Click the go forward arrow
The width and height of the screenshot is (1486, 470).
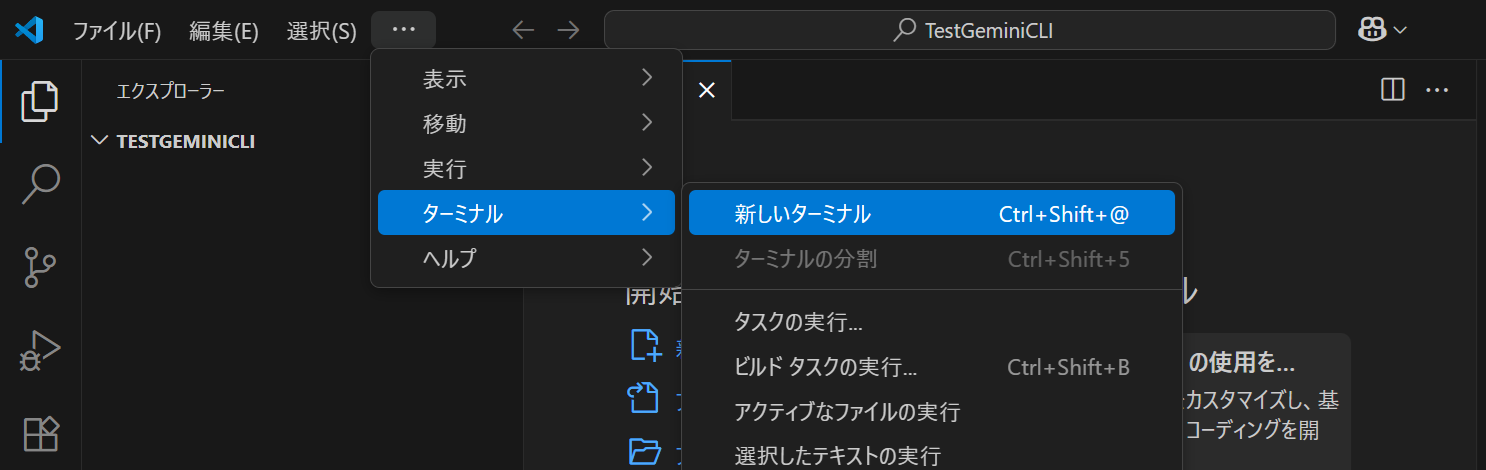[x=568, y=30]
